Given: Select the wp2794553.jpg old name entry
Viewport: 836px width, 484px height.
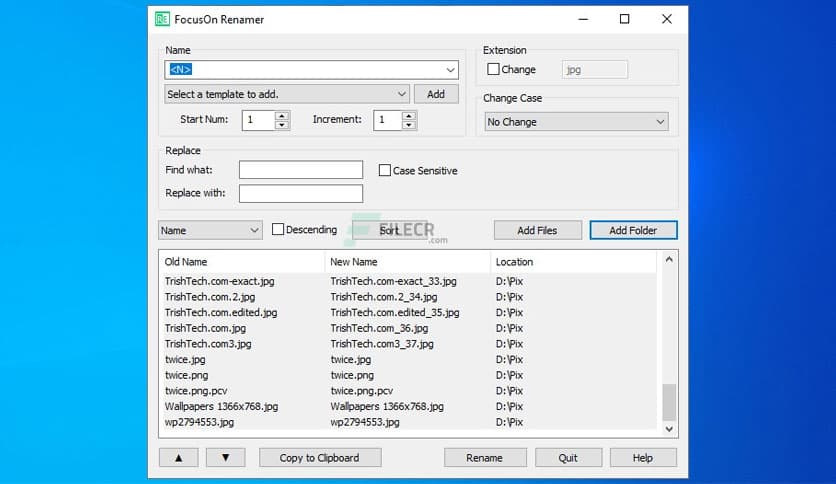Looking at the screenshot, I should point(199,422).
